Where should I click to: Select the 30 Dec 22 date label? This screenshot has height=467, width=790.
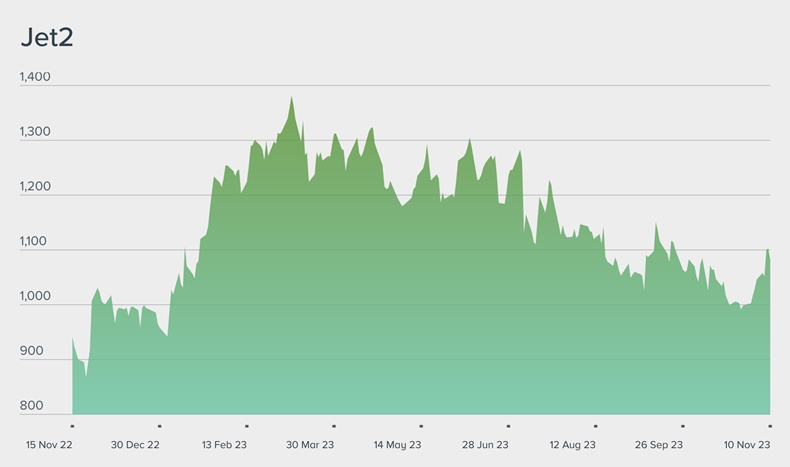click(x=135, y=445)
